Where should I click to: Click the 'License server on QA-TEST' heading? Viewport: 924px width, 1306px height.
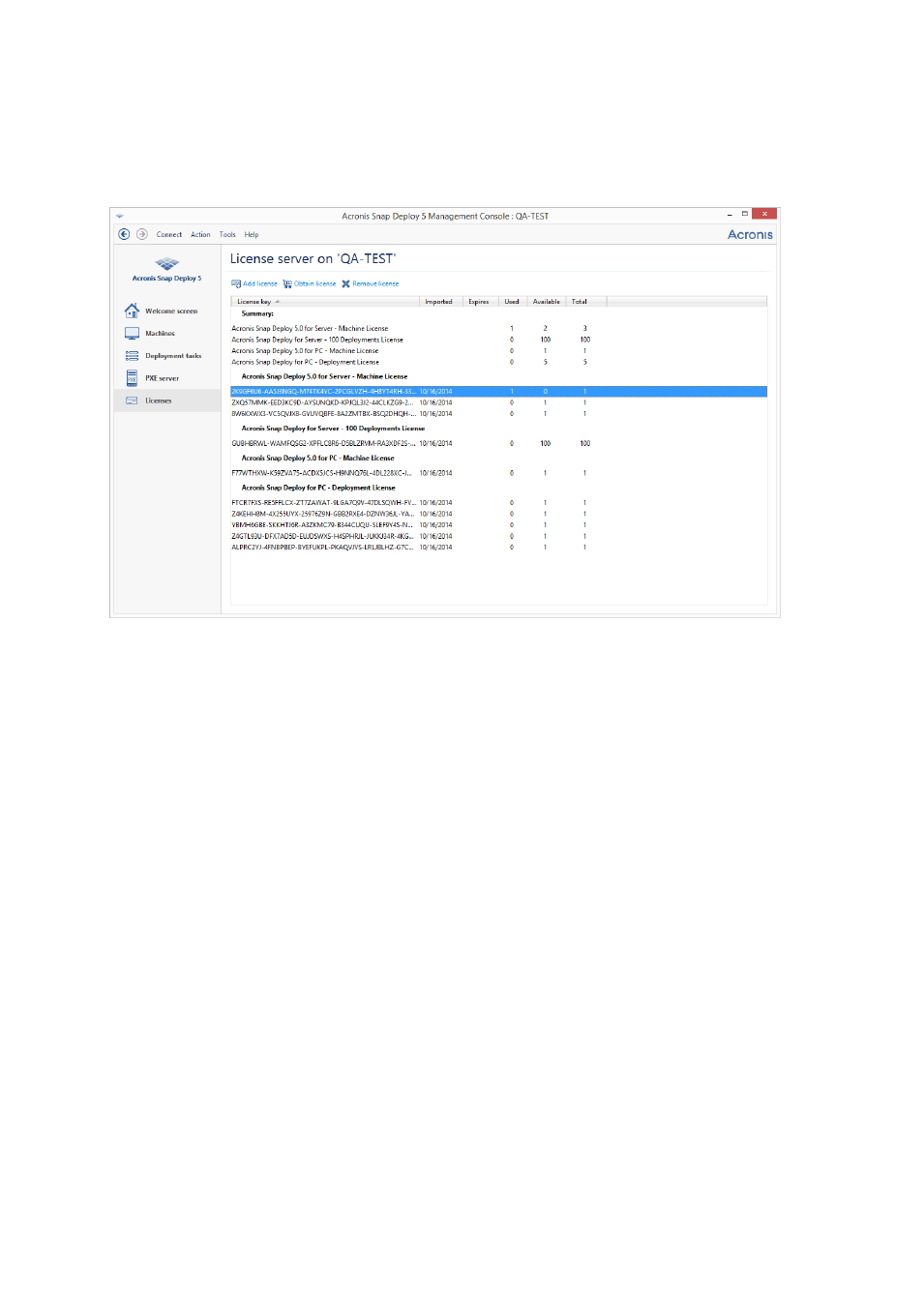313,258
